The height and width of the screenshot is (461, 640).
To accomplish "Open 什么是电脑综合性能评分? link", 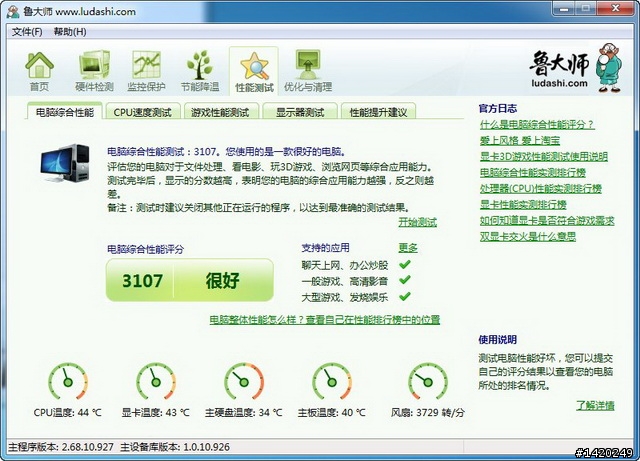I will 537,125.
